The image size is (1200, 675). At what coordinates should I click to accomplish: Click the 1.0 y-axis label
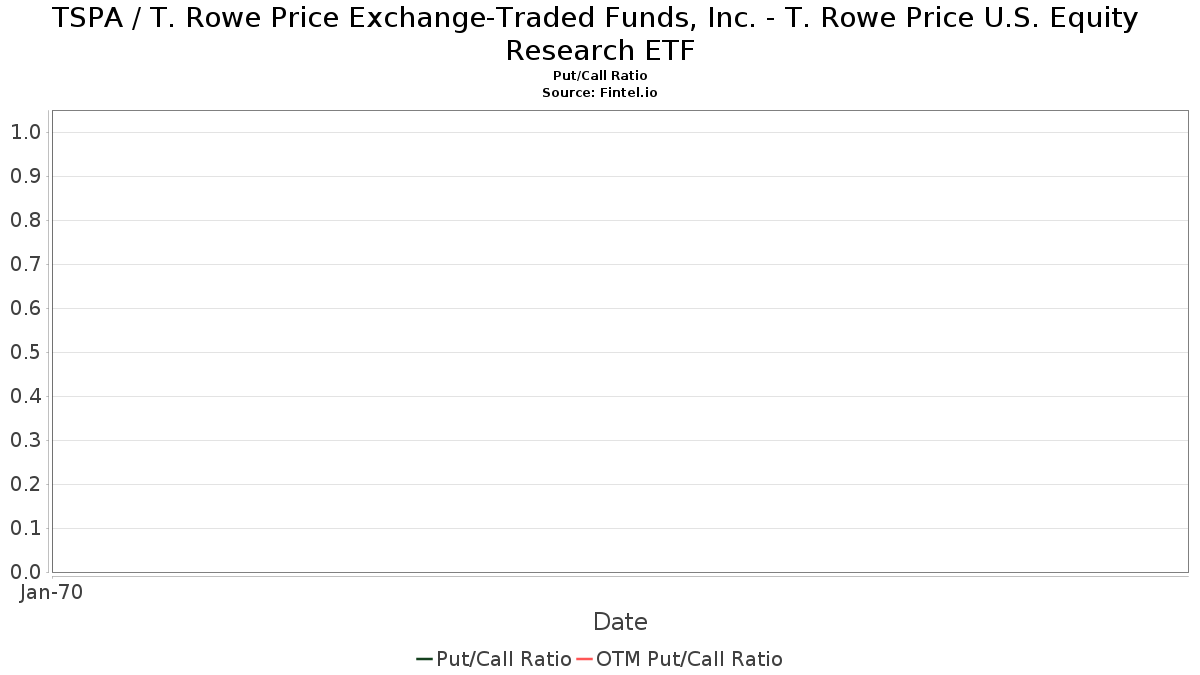tap(25, 132)
